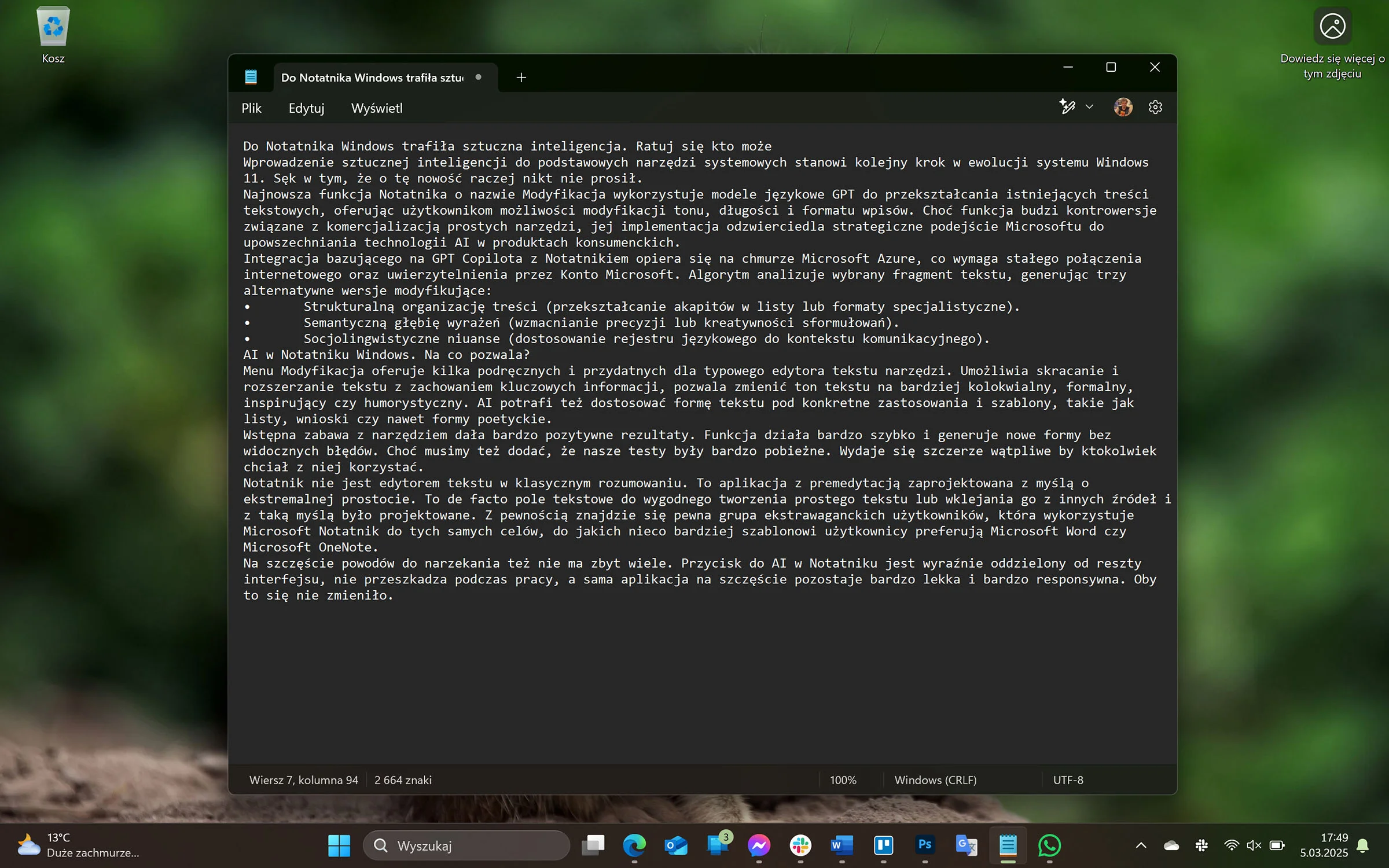Click the '2 664 znaki' character count
This screenshot has width=1389, height=868.
tap(403, 780)
